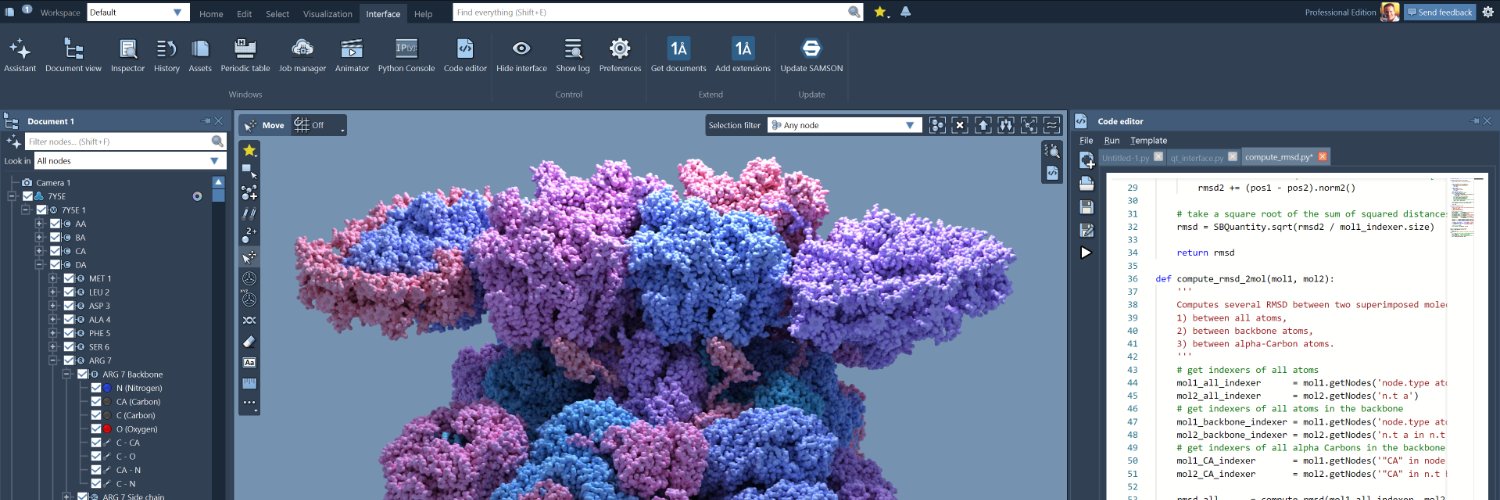Select the ruler measurement tool

(249, 383)
